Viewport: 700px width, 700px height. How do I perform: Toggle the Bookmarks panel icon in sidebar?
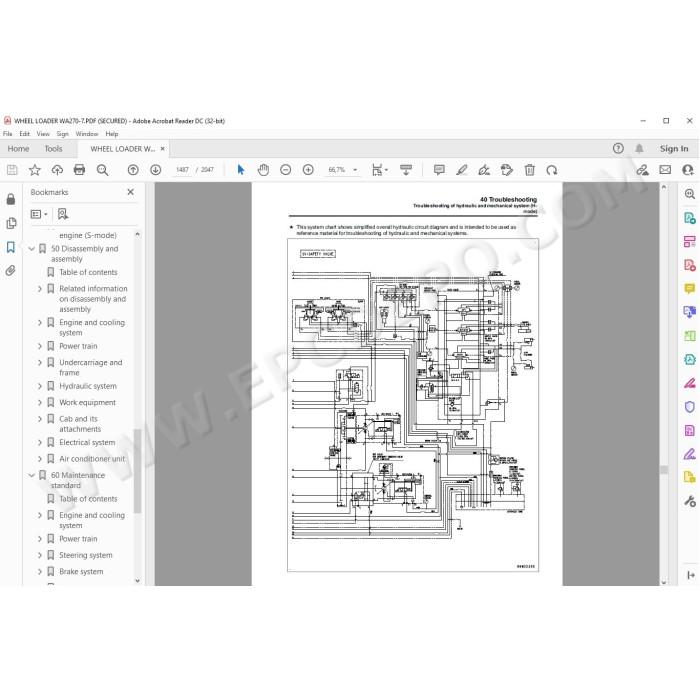point(11,247)
